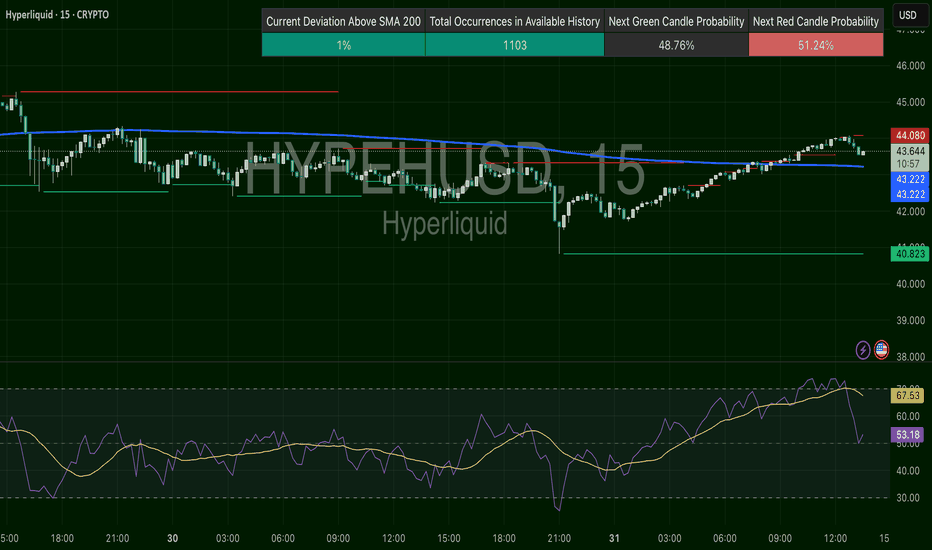Click the 46.000 price axis label
The height and width of the screenshot is (550, 932).
coord(910,66)
